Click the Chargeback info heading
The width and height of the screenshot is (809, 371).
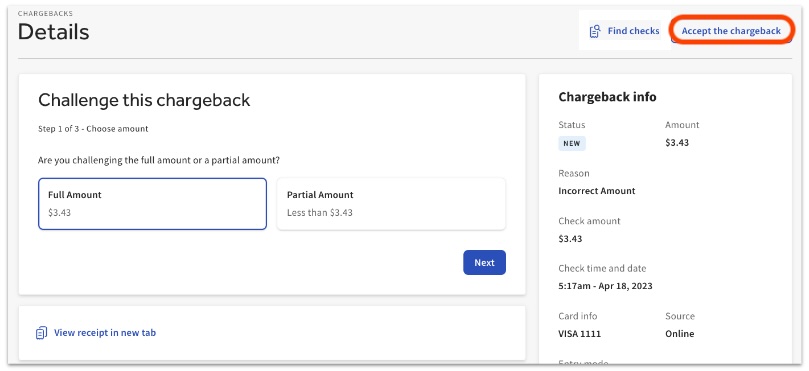click(607, 97)
